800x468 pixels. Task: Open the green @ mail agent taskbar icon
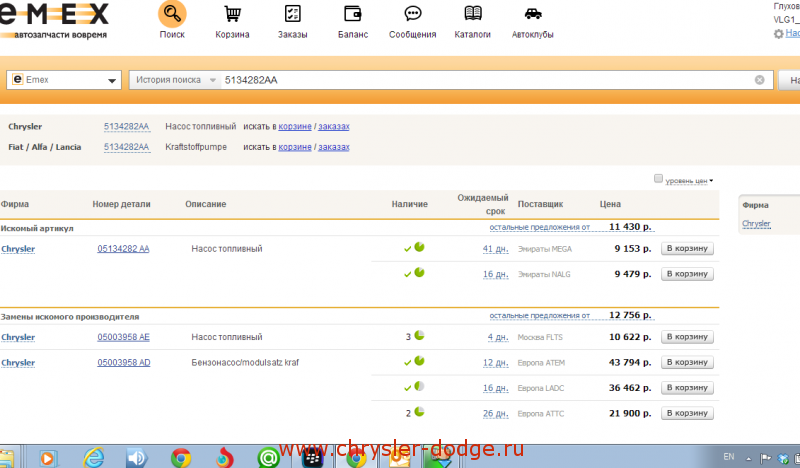[268, 458]
